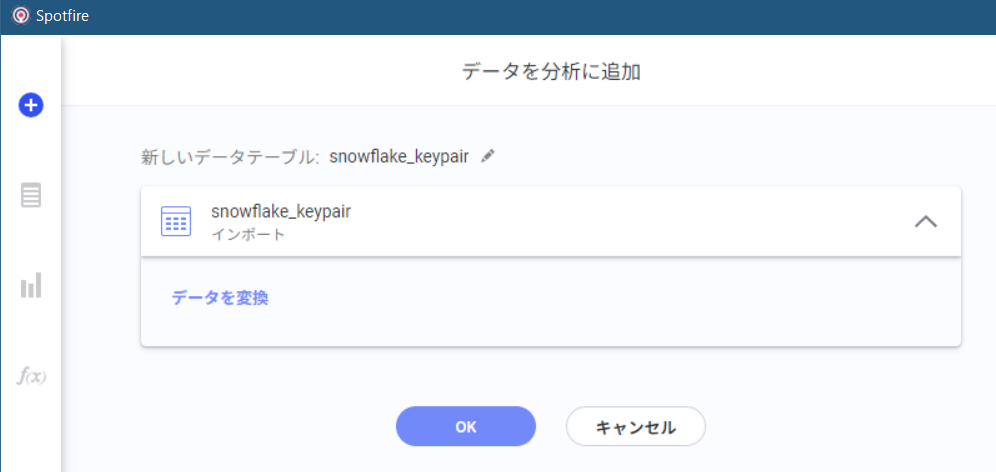996x472 pixels.
Task: Confirm with the OK button
Action: 466,426
